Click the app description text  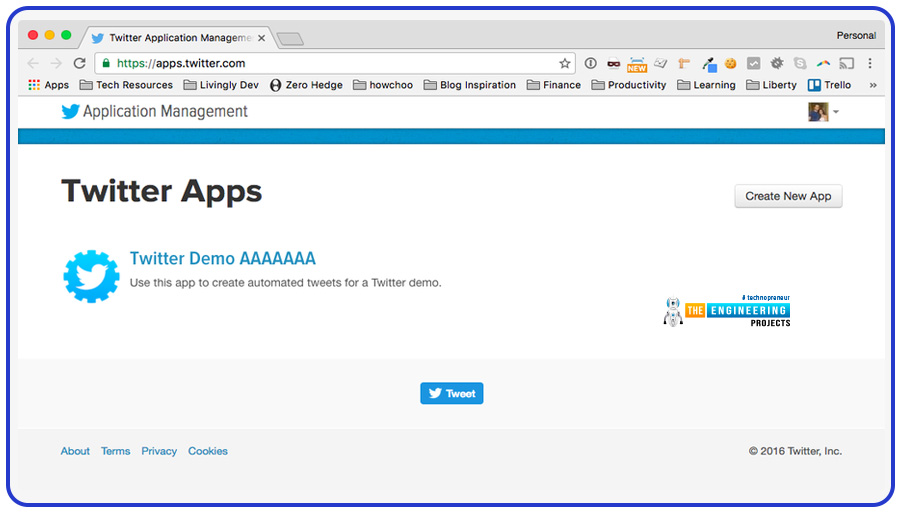click(x=285, y=282)
